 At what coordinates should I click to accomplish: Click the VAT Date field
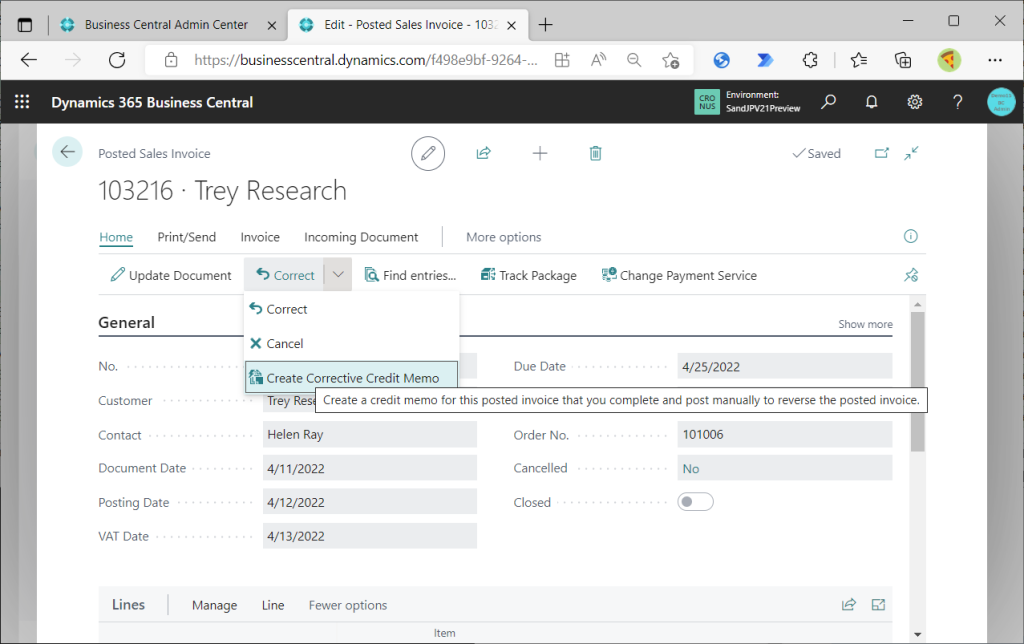point(370,536)
